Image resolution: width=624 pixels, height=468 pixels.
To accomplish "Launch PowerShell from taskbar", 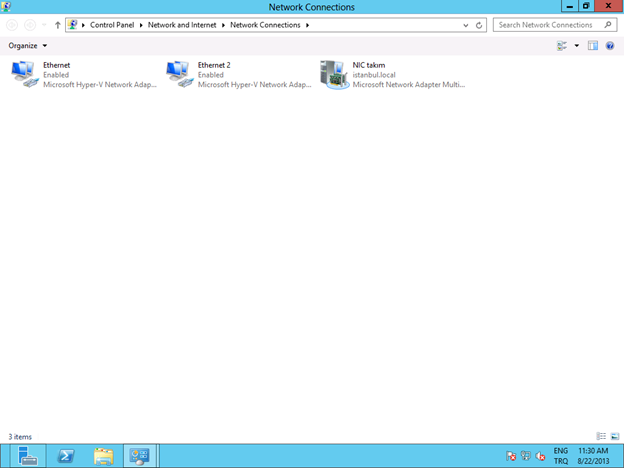I will click(x=66, y=456).
